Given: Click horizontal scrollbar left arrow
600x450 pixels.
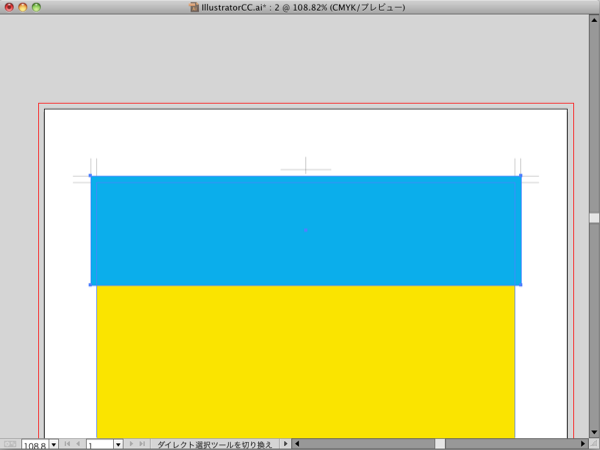Looking at the screenshot, I should point(298,444).
